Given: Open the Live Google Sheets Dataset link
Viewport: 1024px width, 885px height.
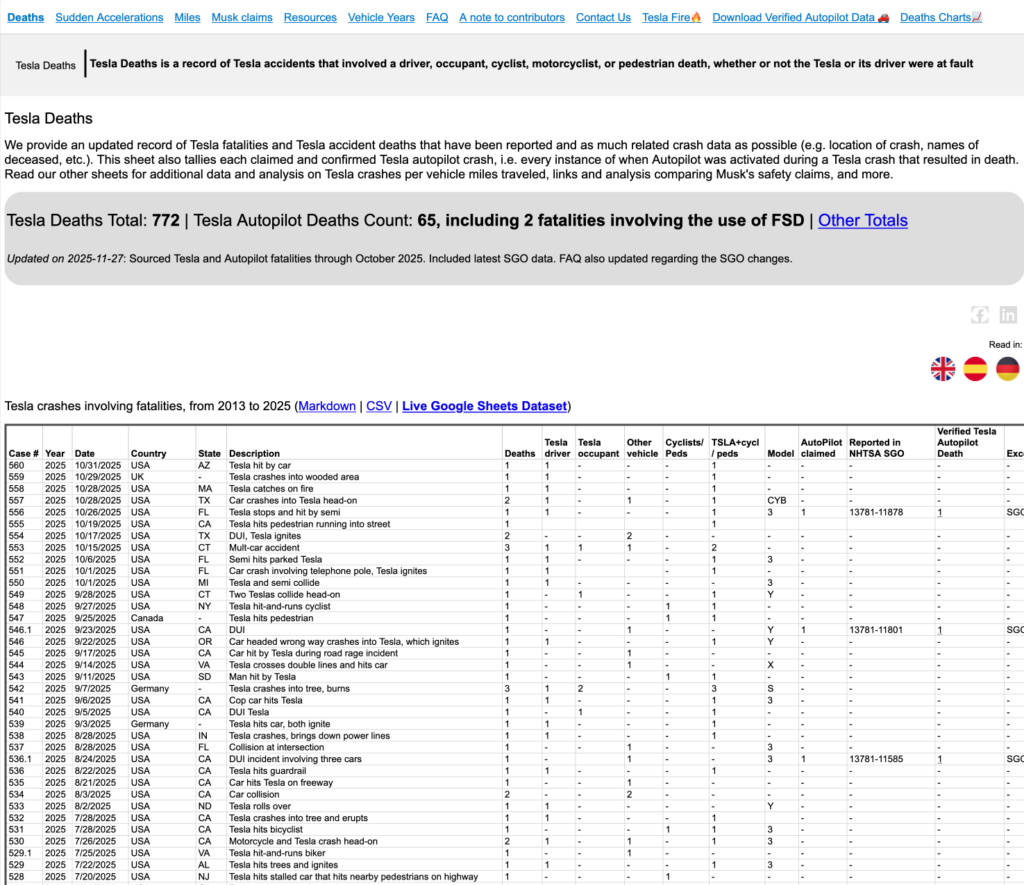Looking at the screenshot, I should pos(485,406).
